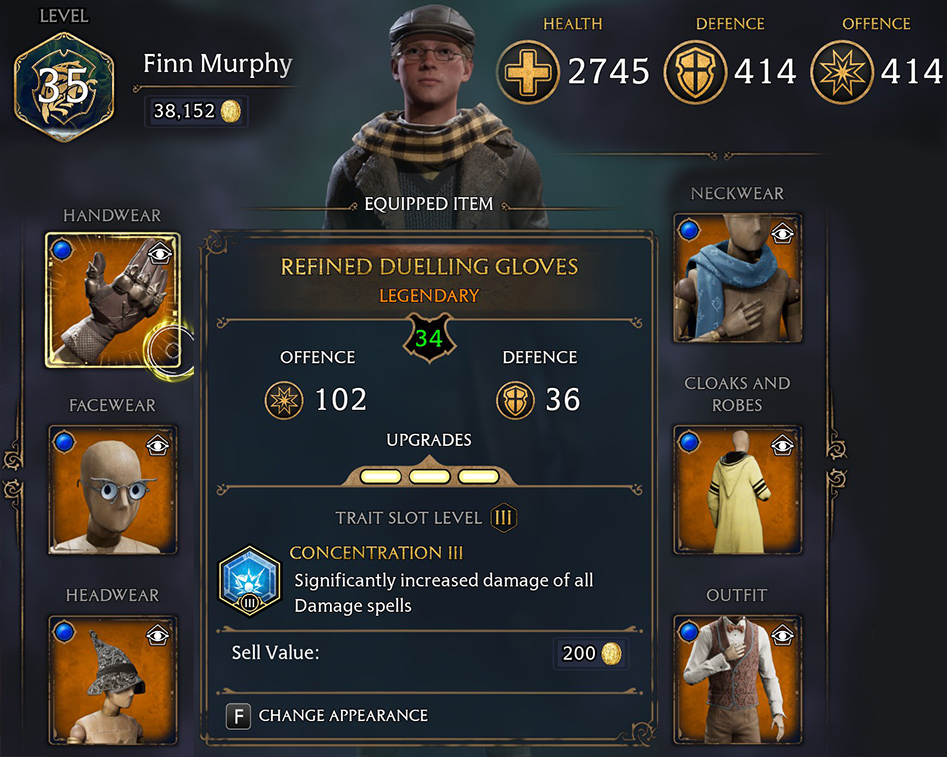Click the Offence star icon at top

841,72
